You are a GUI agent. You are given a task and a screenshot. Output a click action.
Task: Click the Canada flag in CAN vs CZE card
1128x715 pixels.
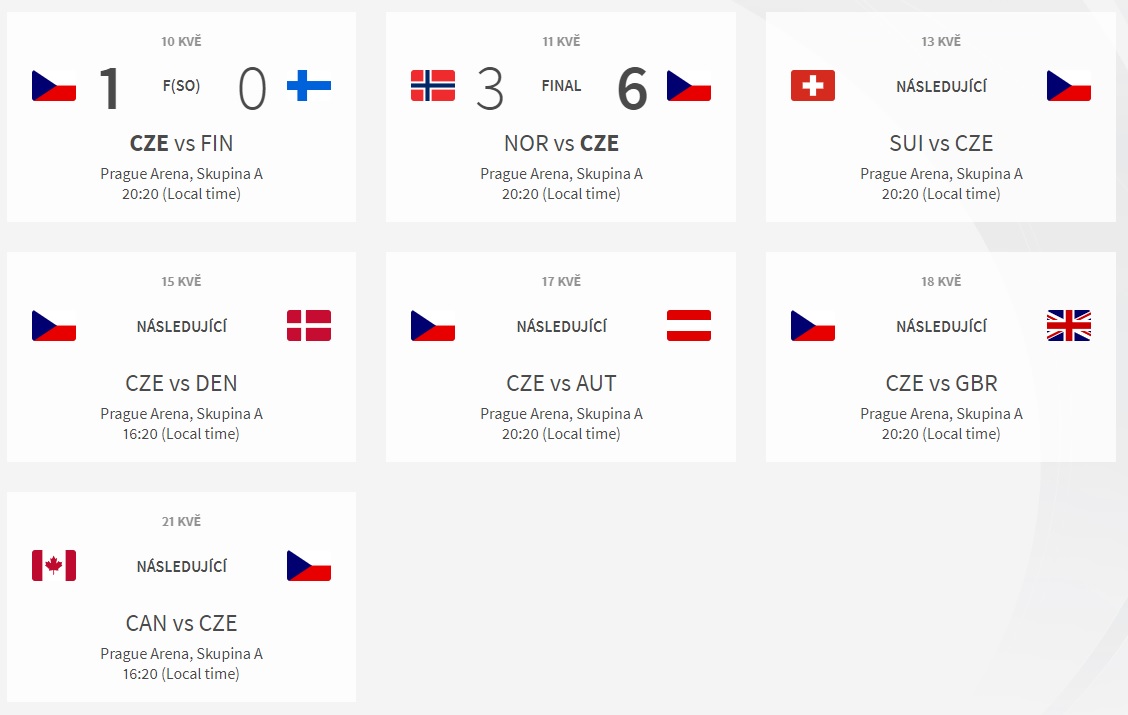pos(54,565)
